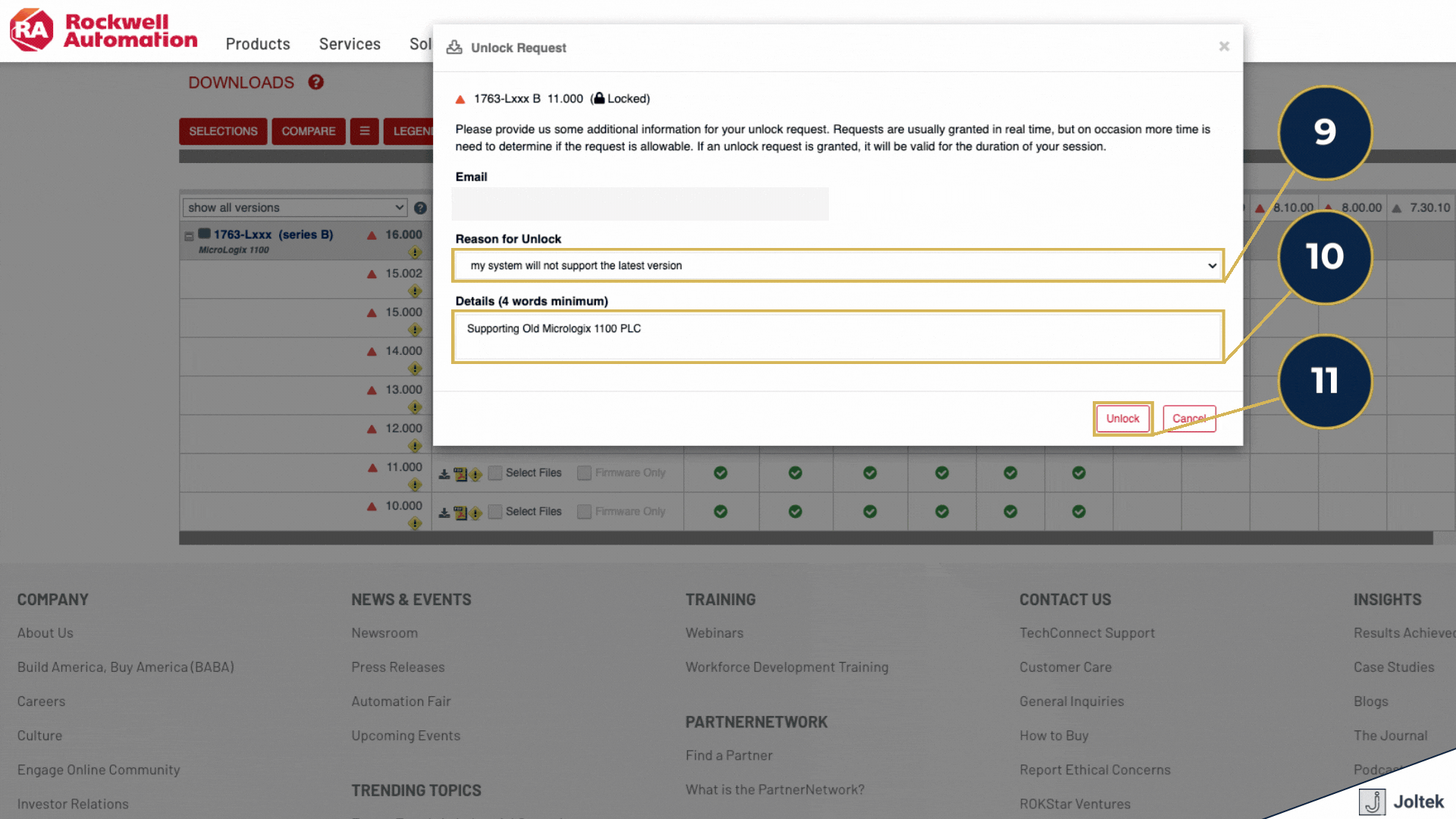
Task: Check Select Files for version 11.000
Action: pyautogui.click(x=495, y=473)
